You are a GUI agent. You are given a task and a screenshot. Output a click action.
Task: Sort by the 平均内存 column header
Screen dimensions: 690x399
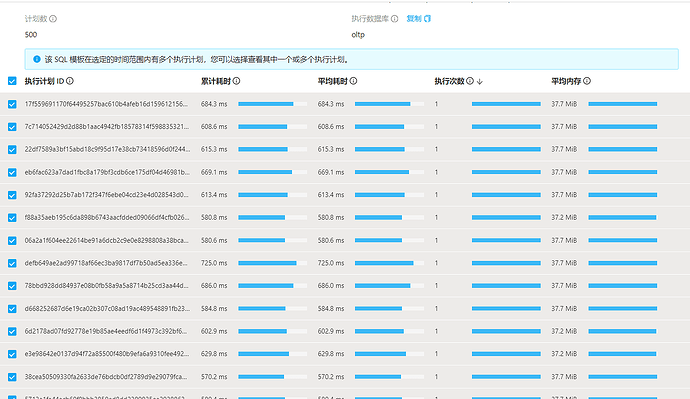coord(566,81)
